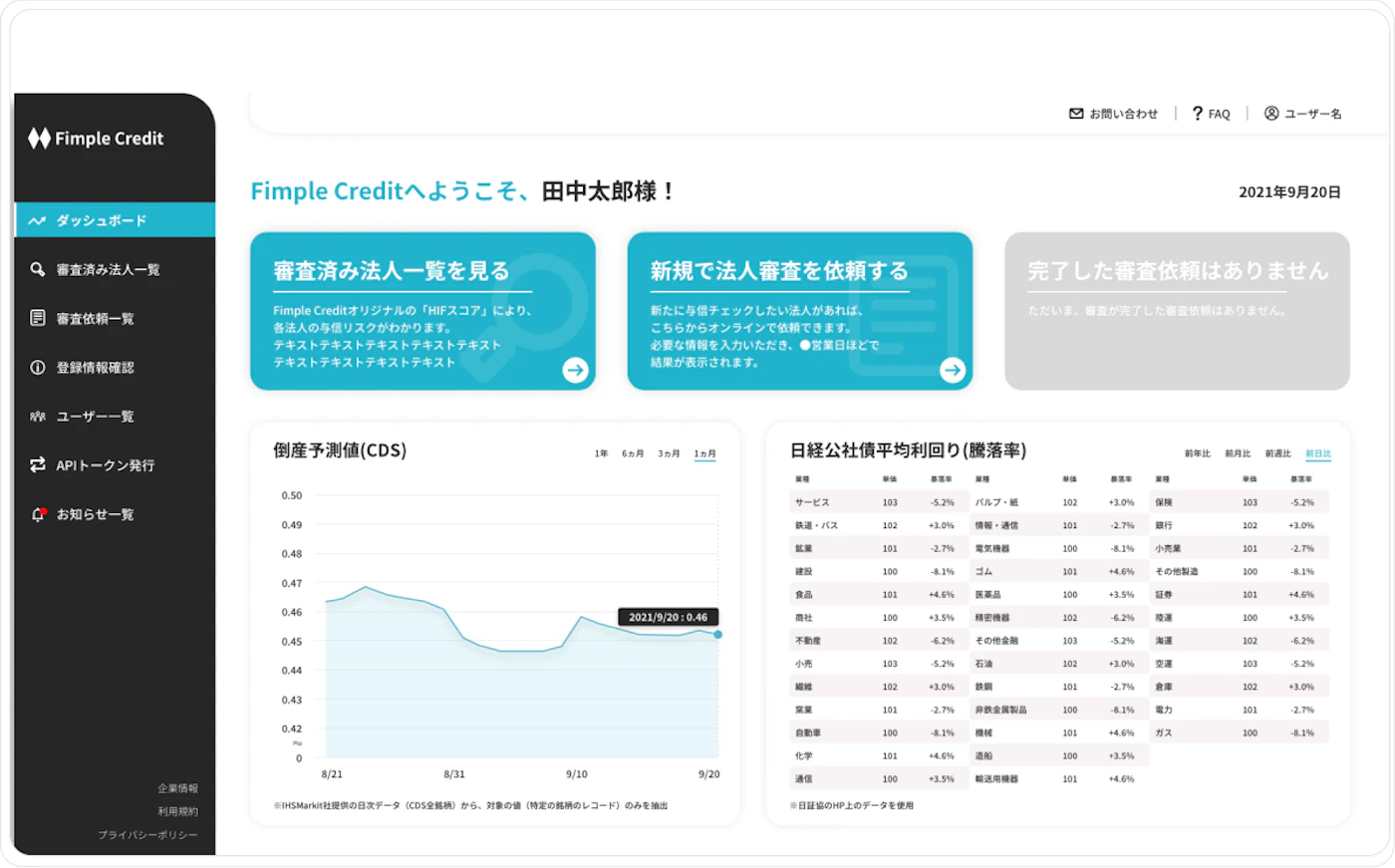Click the 医薬品 row in bond table
This screenshot has width=1395, height=868.
click(x=1058, y=595)
